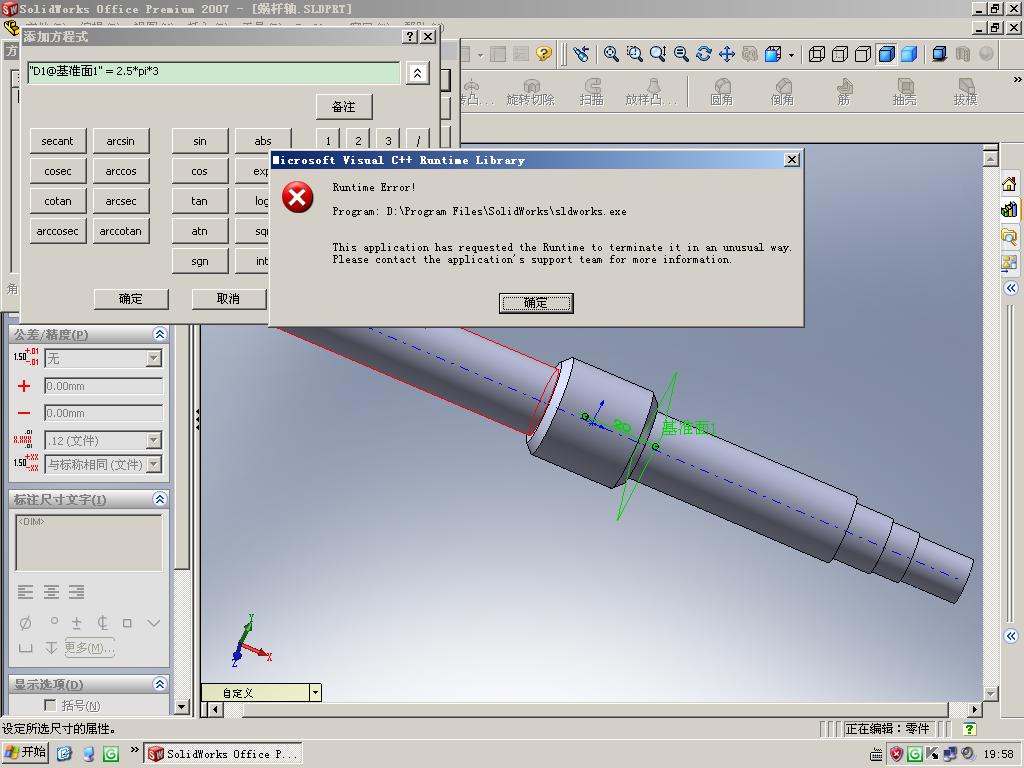The height and width of the screenshot is (768, 1024).
Task: Collapse the 标注尺寸文字(I) section
Action: tap(159, 499)
